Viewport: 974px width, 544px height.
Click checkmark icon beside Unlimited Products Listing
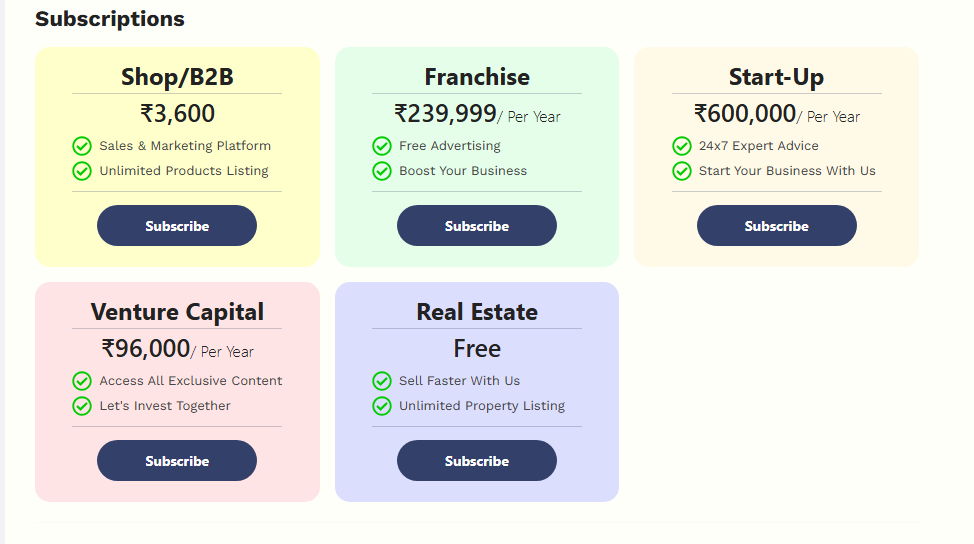pos(82,171)
